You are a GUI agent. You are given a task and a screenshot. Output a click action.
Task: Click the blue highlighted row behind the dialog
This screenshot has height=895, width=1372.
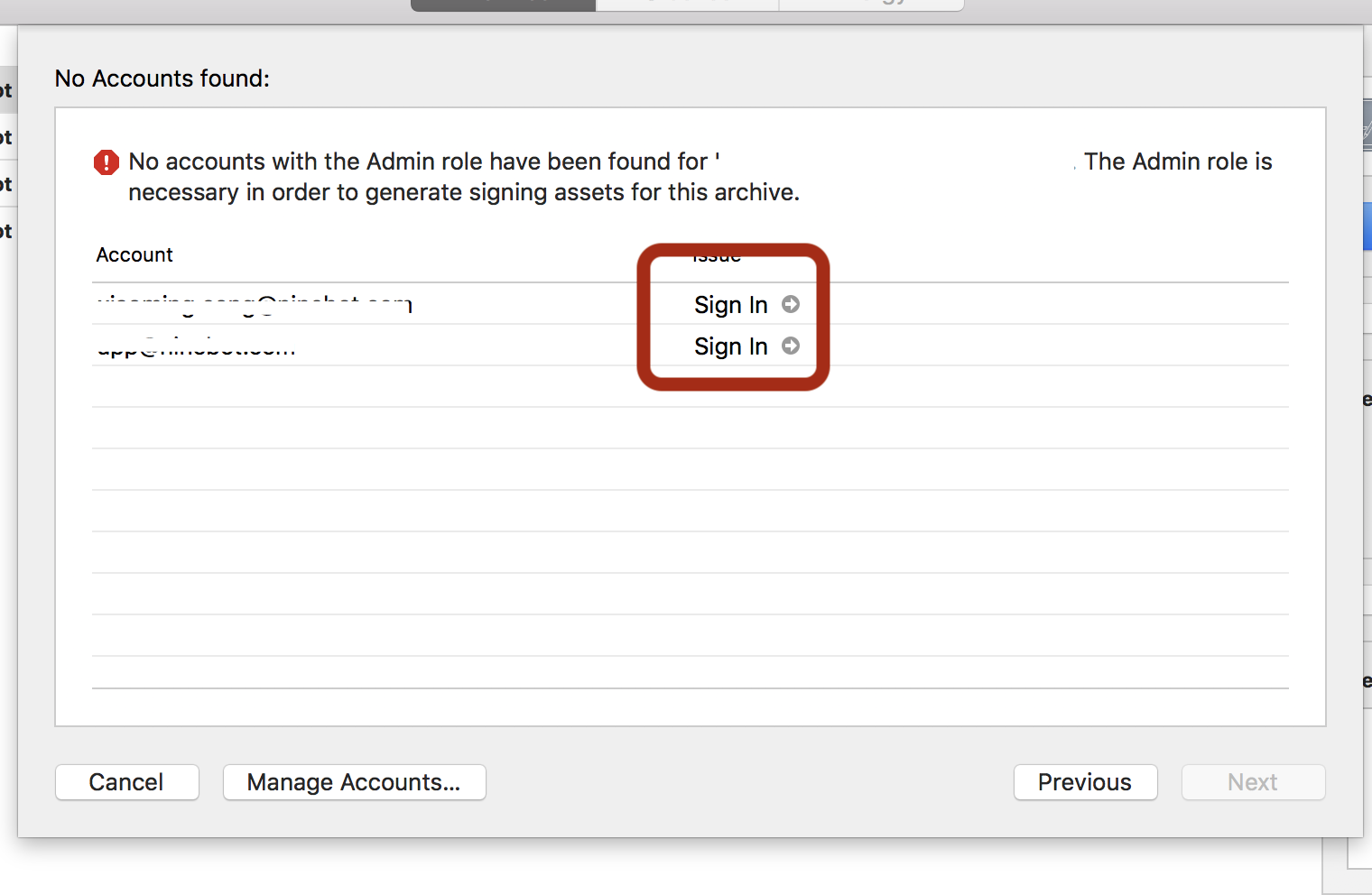[1367, 226]
